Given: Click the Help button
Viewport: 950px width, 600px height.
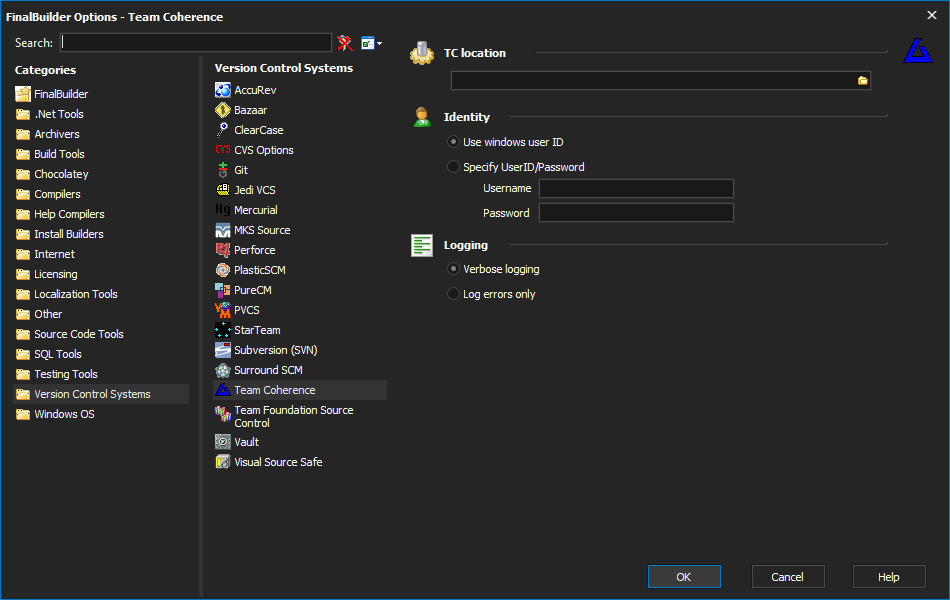Looking at the screenshot, I should point(889,576).
